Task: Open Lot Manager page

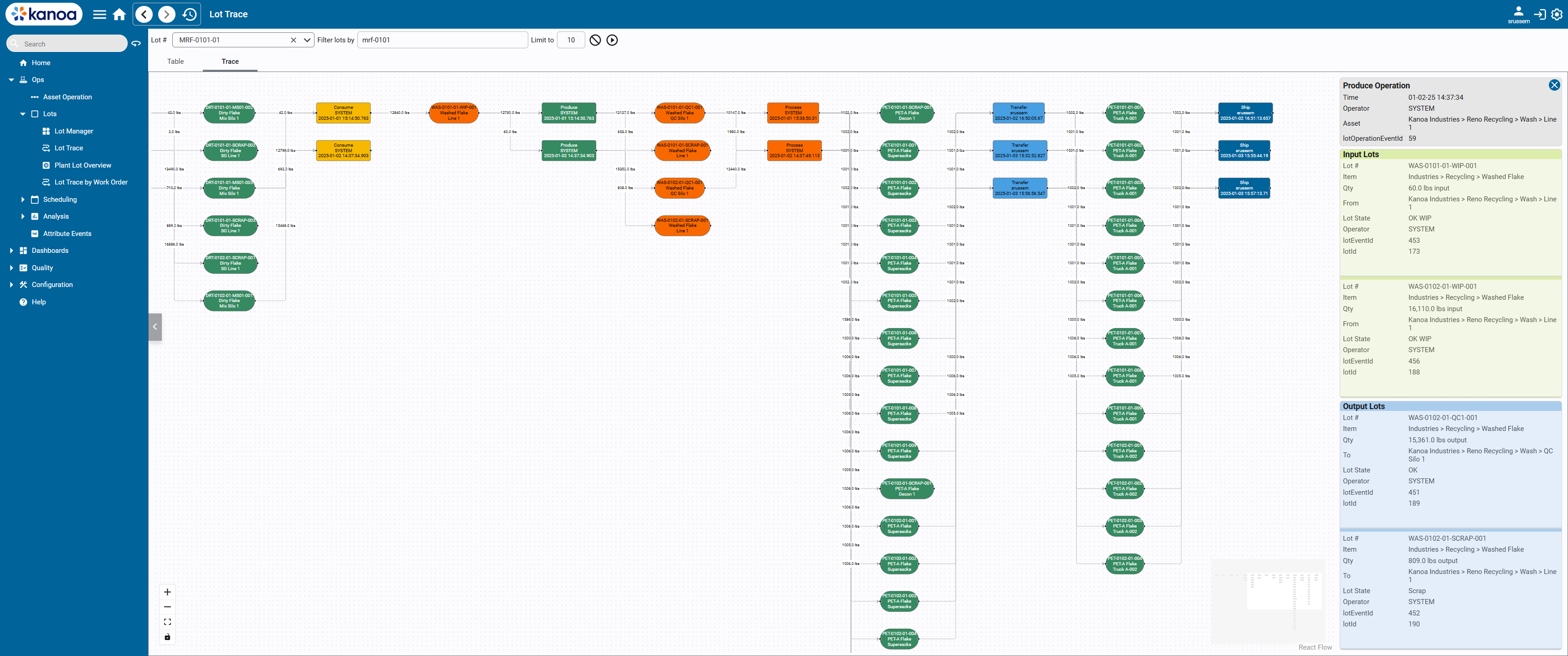Action: (74, 131)
